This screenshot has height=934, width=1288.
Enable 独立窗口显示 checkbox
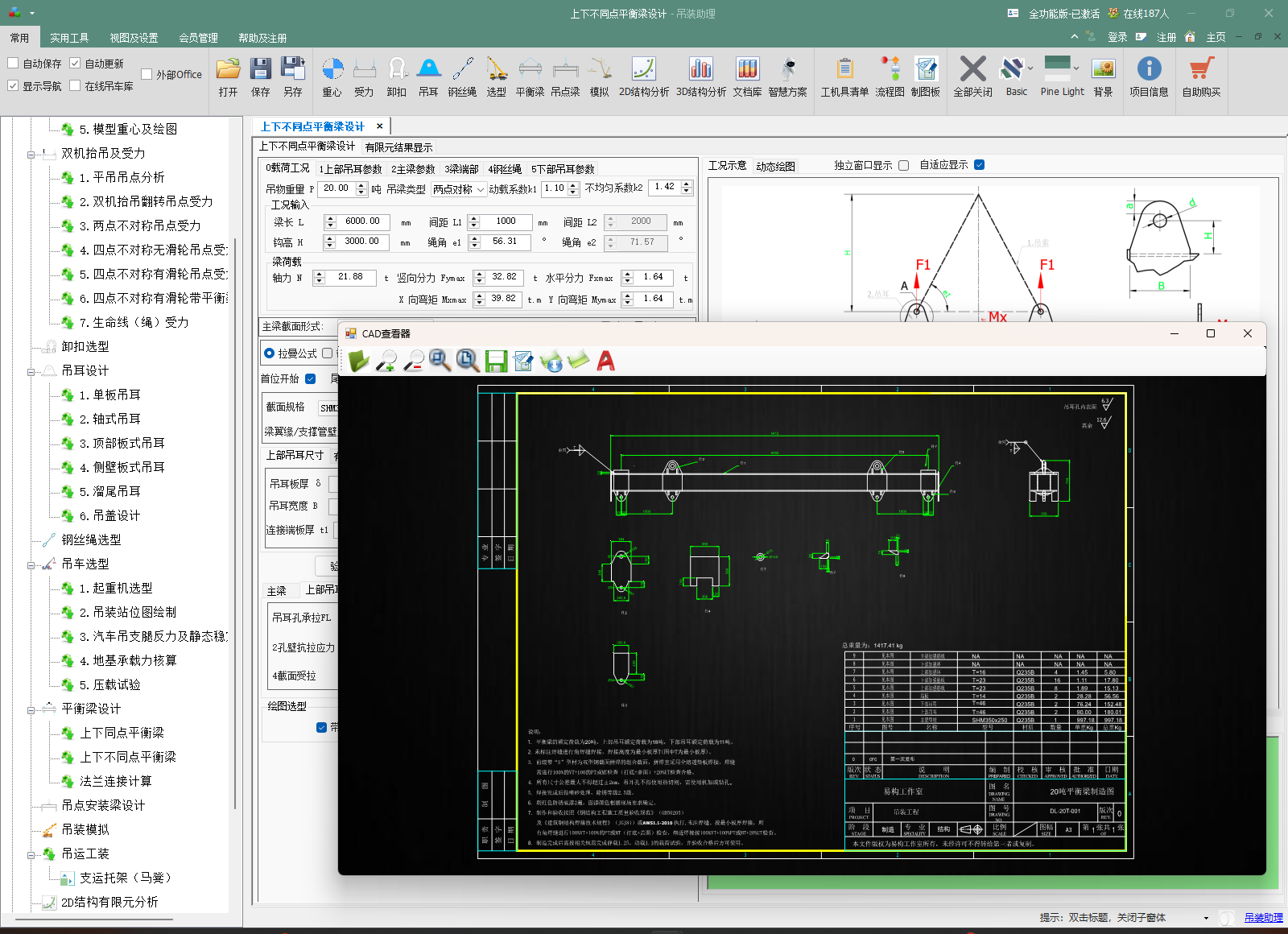[903, 165]
